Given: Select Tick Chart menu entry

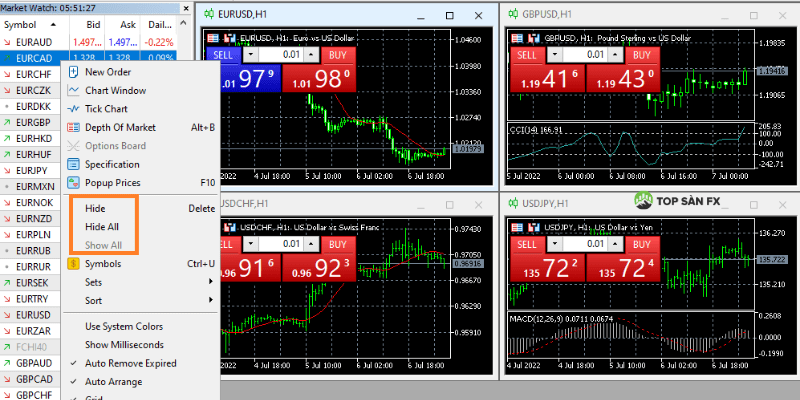Looking at the screenshot, I should (x=140, y=109).
